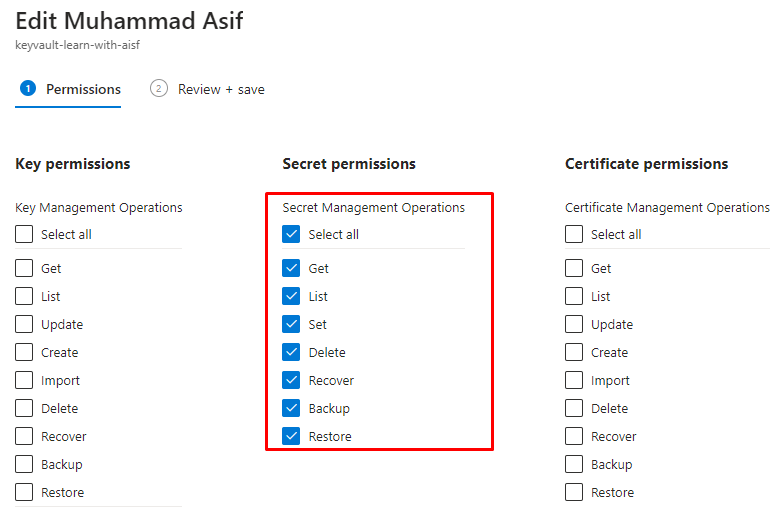Uncheck the secret Backup permission
Screen dimensions: 784x509
[291, 408]
